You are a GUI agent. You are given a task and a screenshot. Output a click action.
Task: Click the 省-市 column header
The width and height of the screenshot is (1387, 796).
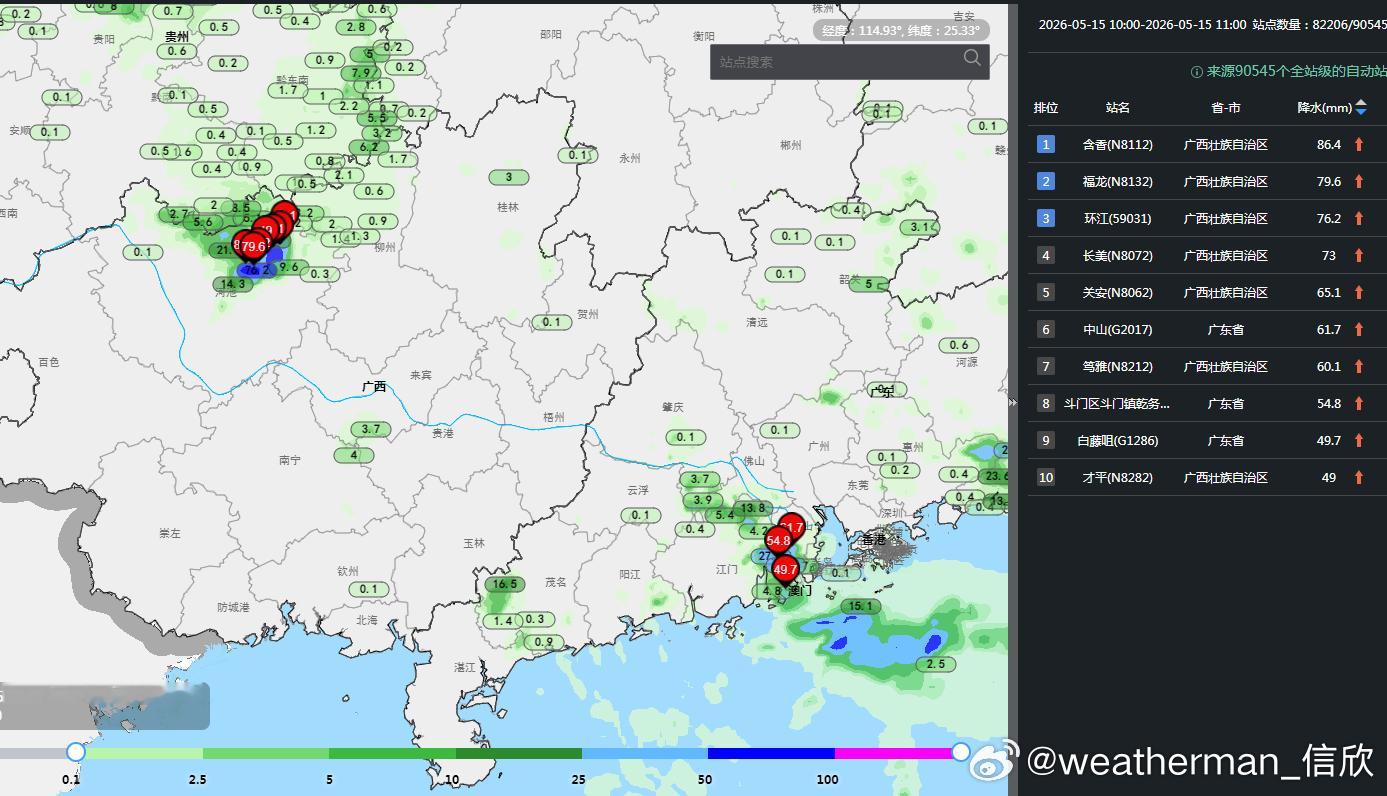(x=1226, y=108)
